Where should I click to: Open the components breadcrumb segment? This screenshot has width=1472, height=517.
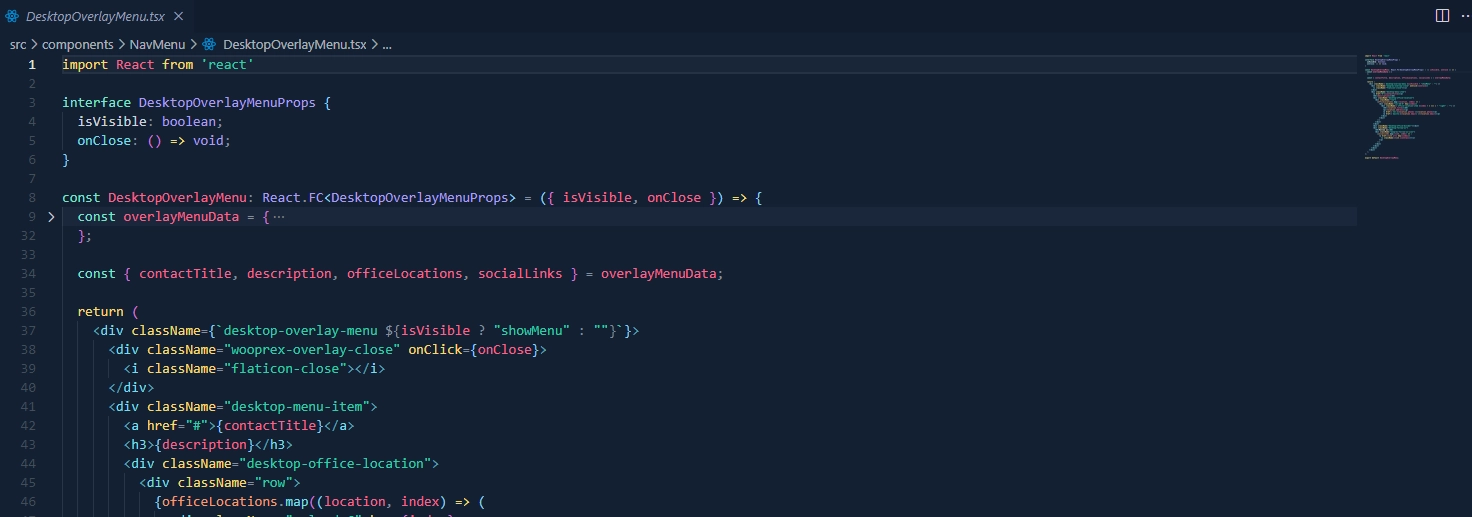77,45
